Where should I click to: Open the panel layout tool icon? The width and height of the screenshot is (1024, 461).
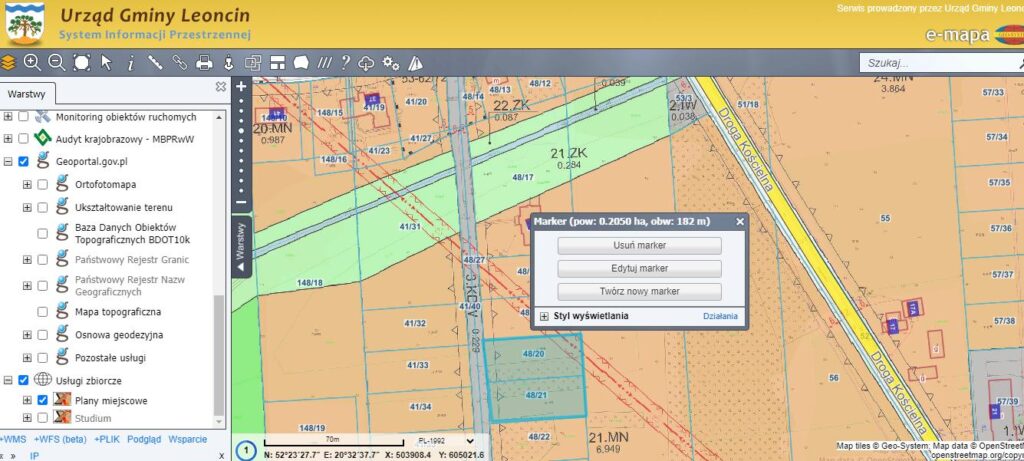pyautogui.click(x=278, y=63)
